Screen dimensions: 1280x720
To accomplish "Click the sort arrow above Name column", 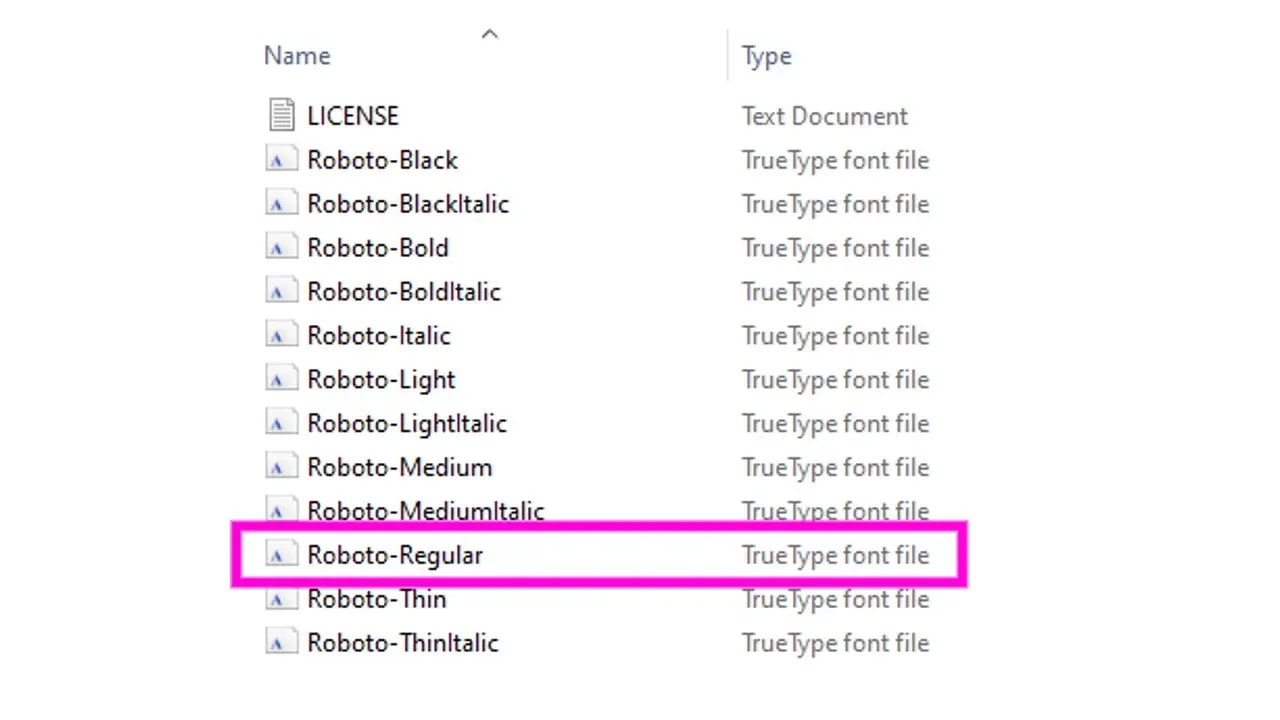I will (x=489, y=35).
